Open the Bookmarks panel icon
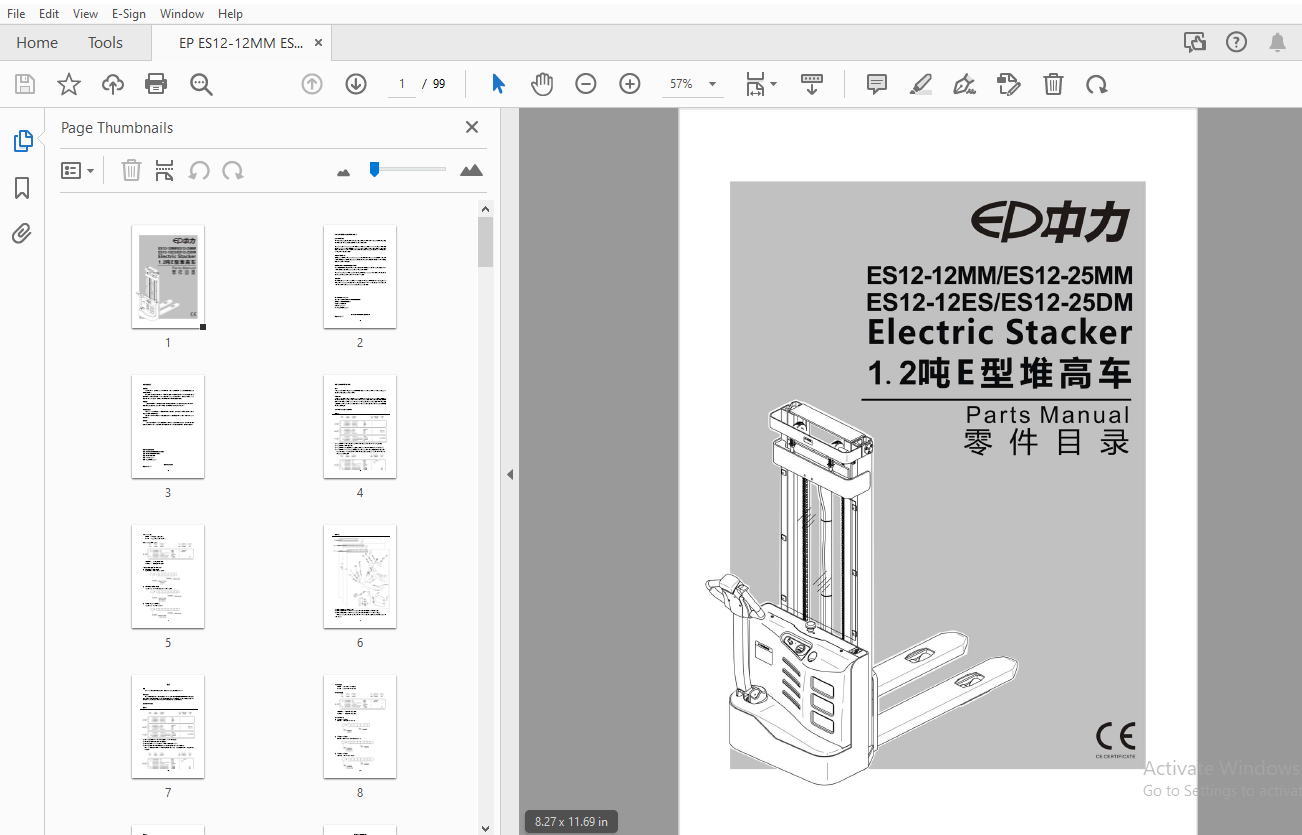The height and width of the screenshot is (835, 1302). pyautogui.click(x=22, y=188)
